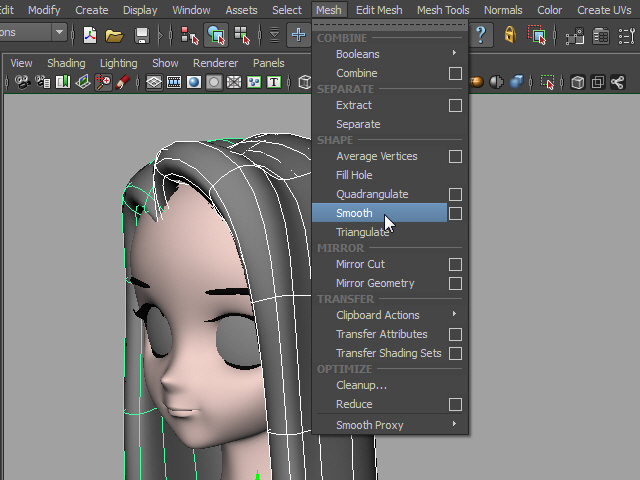Click the new scene icon
Screen dimensions: 640x480
pyautogui.click(x=90, y=36)
